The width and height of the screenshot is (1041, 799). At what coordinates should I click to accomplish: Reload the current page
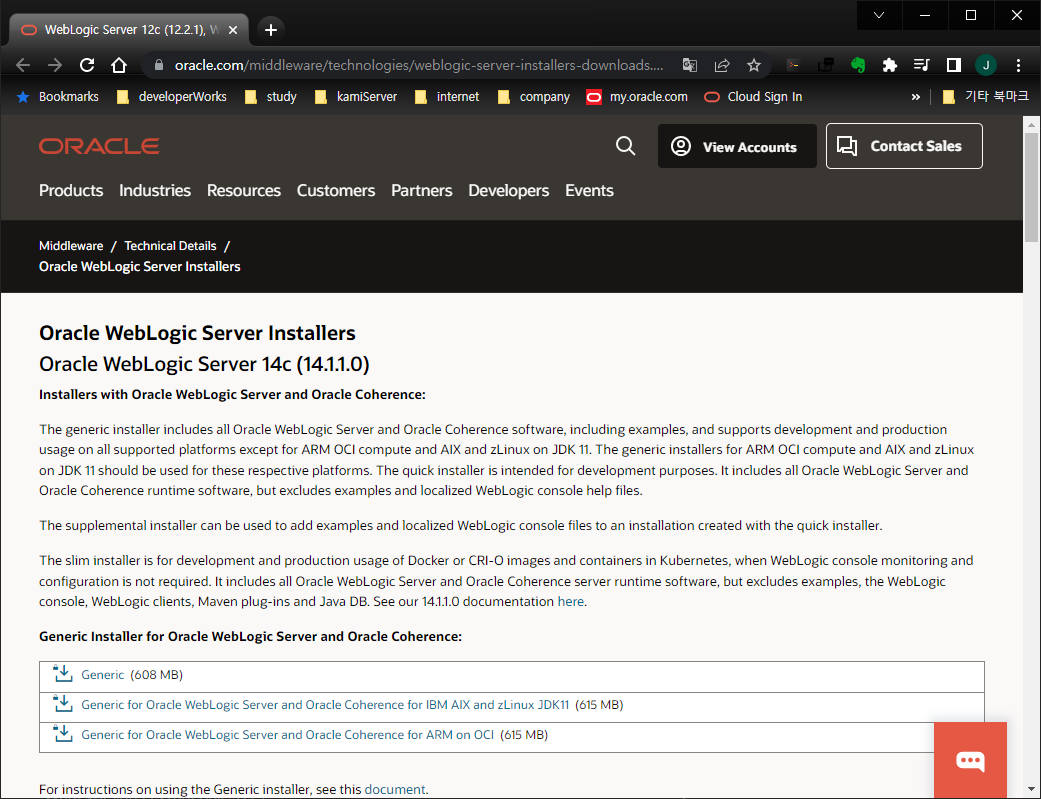coord(87,65)
